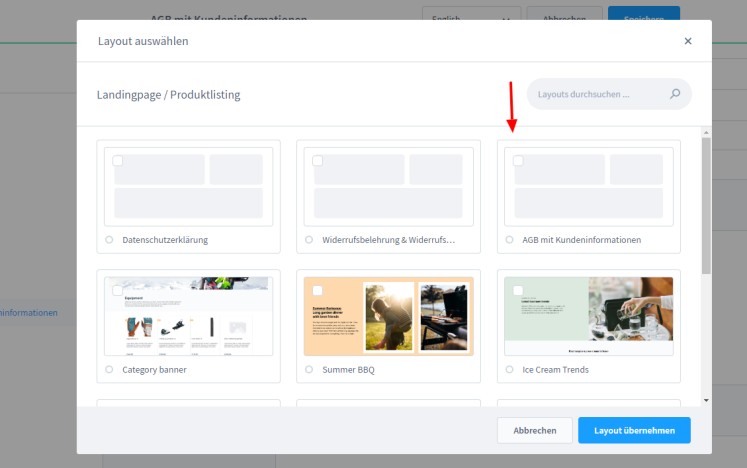
Task: Select the Category banner radio button
Action: tap(109, 369)
